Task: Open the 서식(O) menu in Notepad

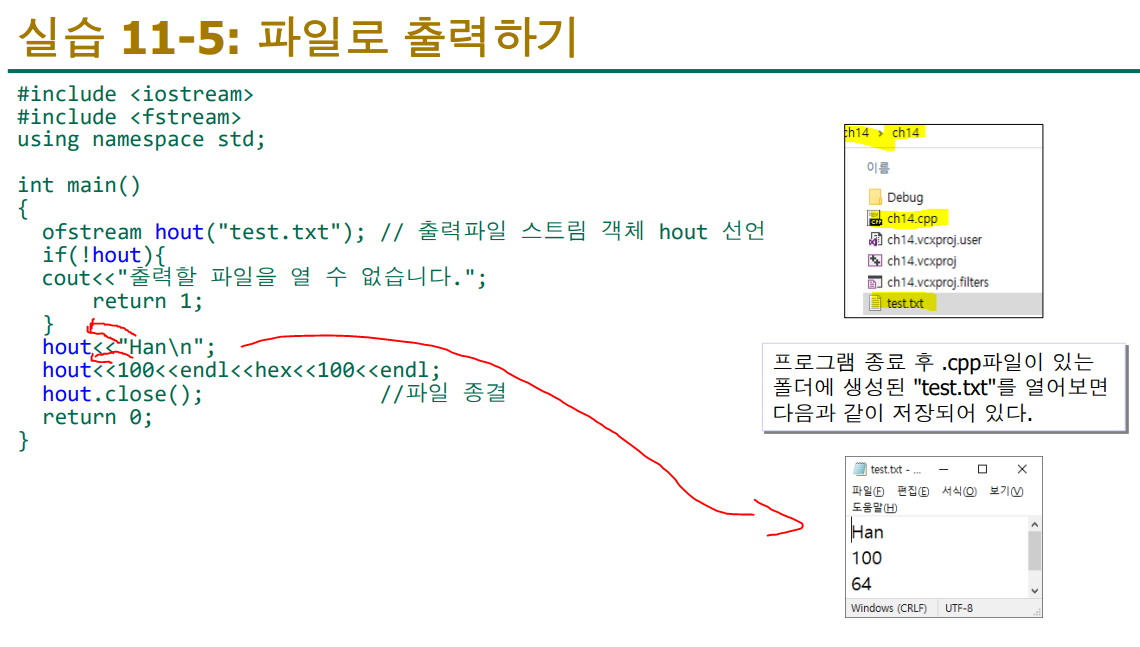Action: (959, 491)
